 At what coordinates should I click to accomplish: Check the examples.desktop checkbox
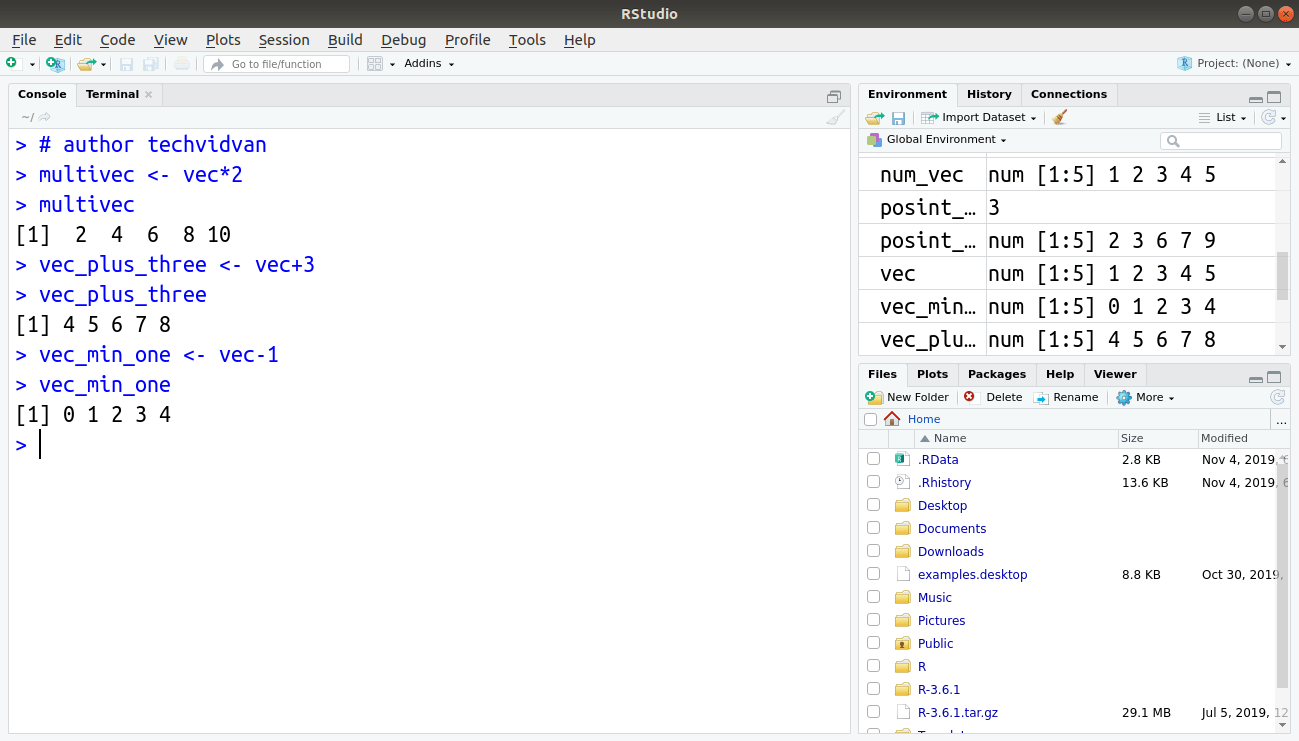click(873, 574)
